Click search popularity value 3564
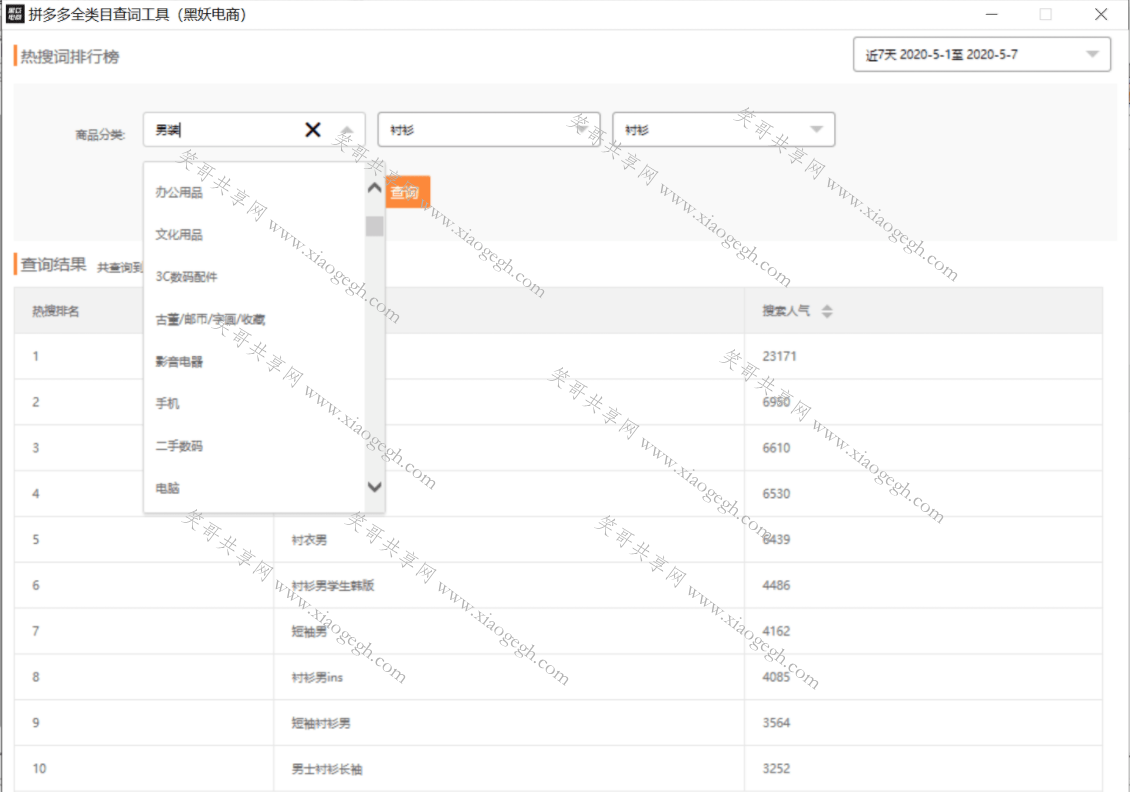The height and width of the screenshot is (792, 1130). [x=777, y=723]
